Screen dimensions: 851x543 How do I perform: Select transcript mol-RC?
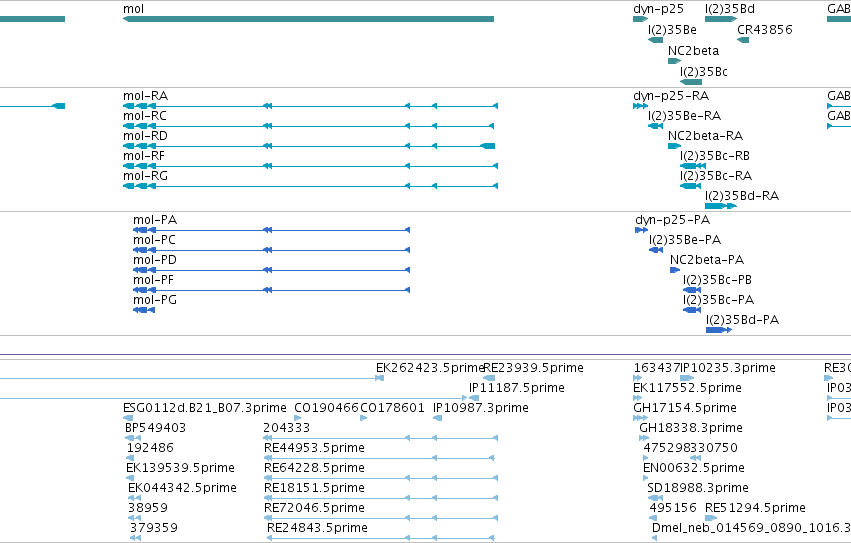308,126
